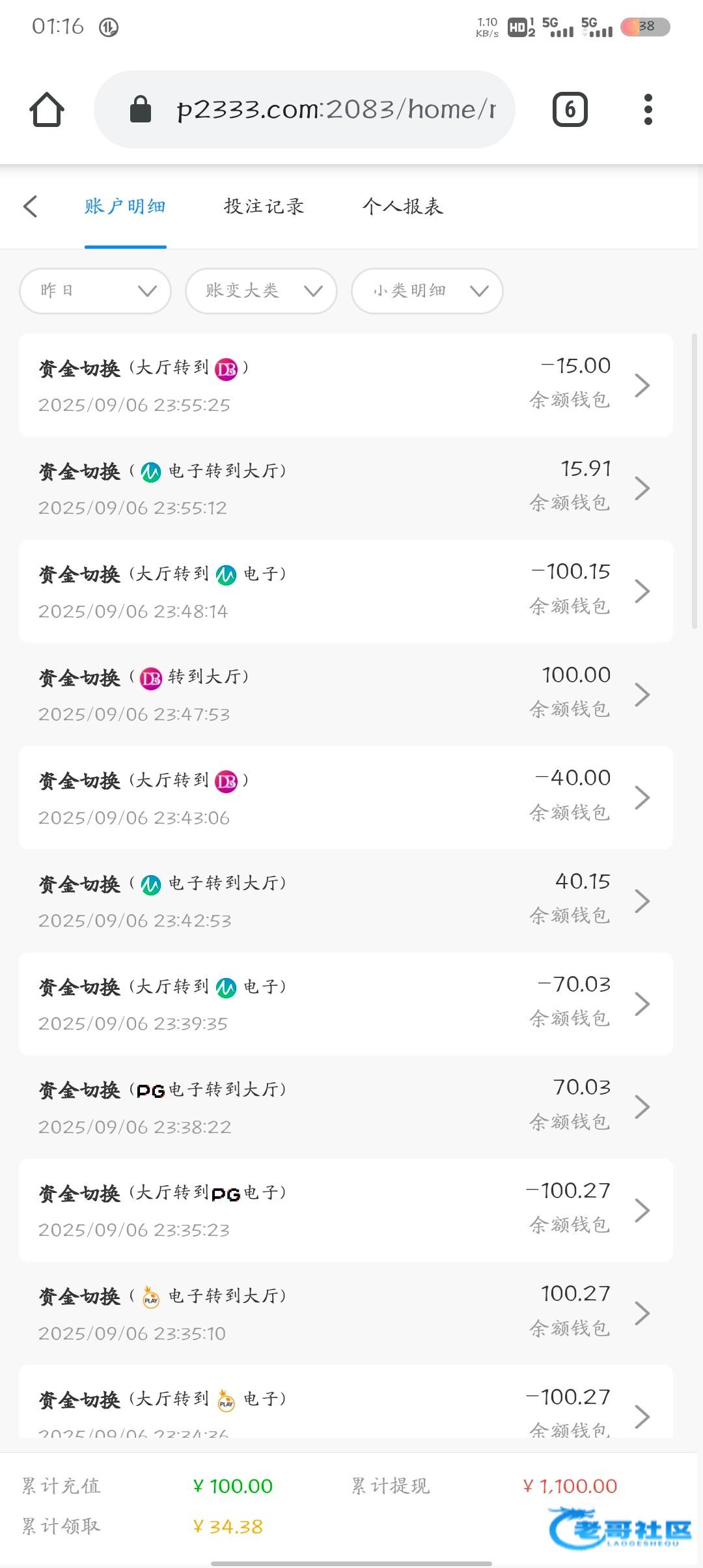
Task: Switch to the 投注记录 tab
Action: point(264,206)
